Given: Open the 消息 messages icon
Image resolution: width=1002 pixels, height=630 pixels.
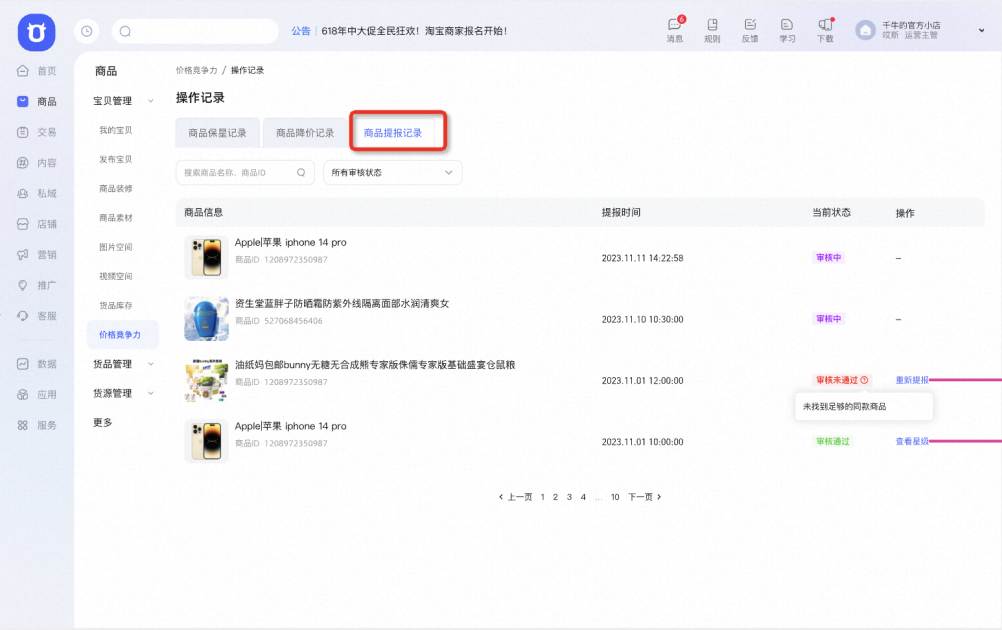Looking at the screenshot, I should point(675,26).
